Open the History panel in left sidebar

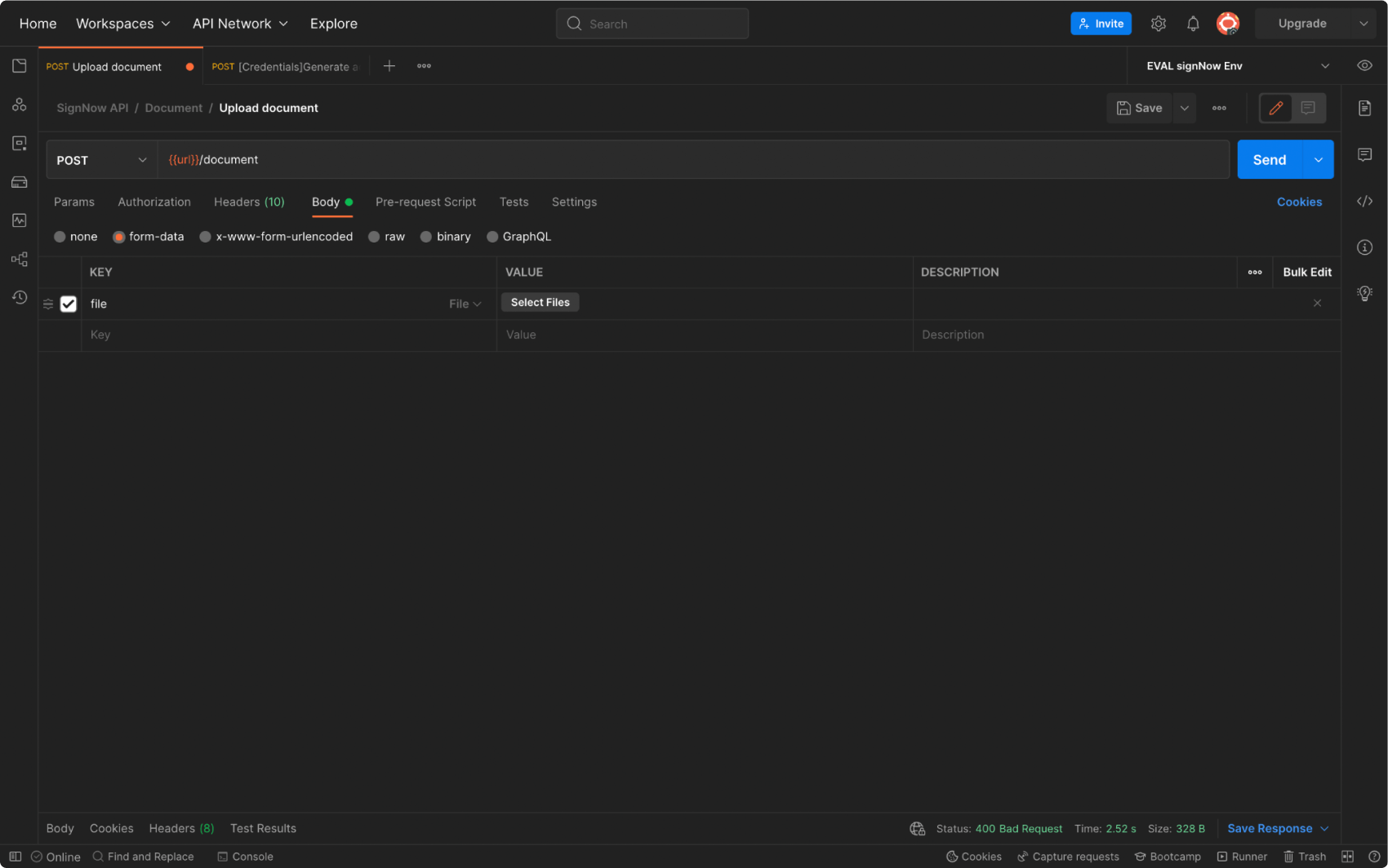[x=20, y=297]
